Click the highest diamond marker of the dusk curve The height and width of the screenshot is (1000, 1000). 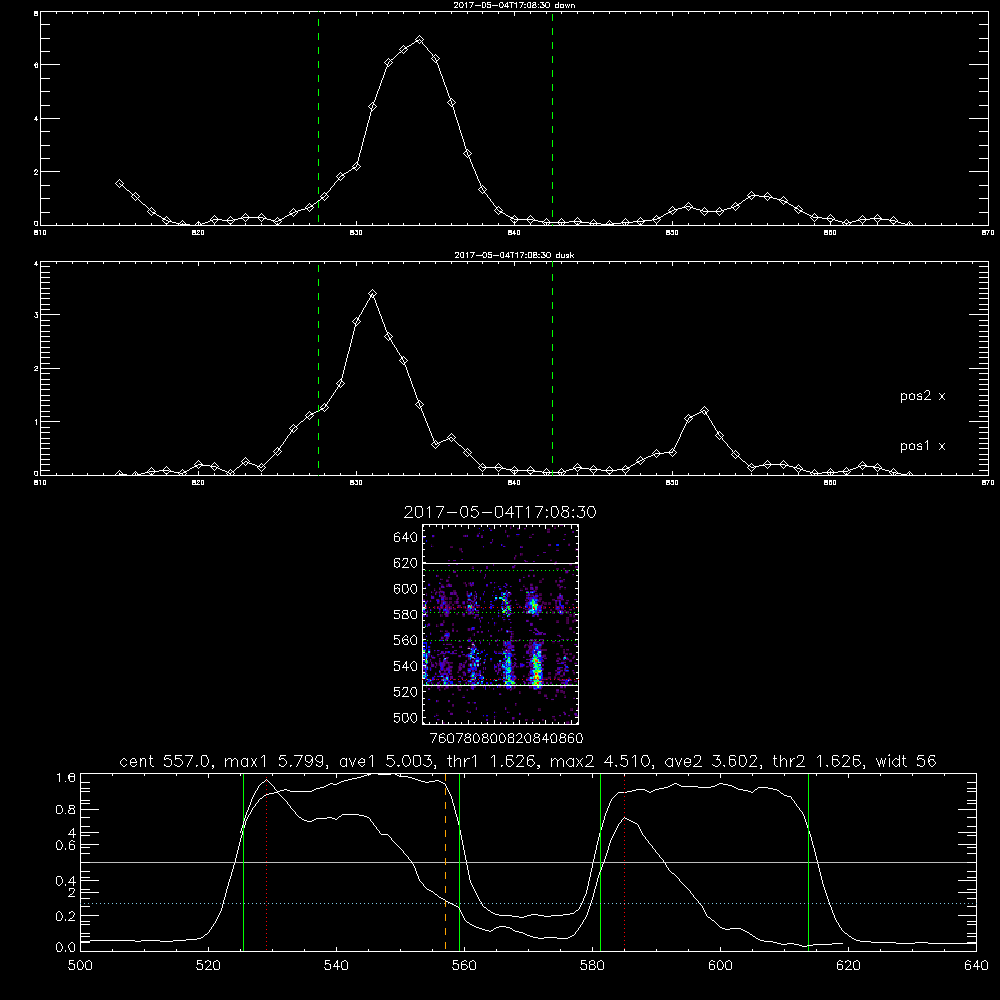[372, 293]
